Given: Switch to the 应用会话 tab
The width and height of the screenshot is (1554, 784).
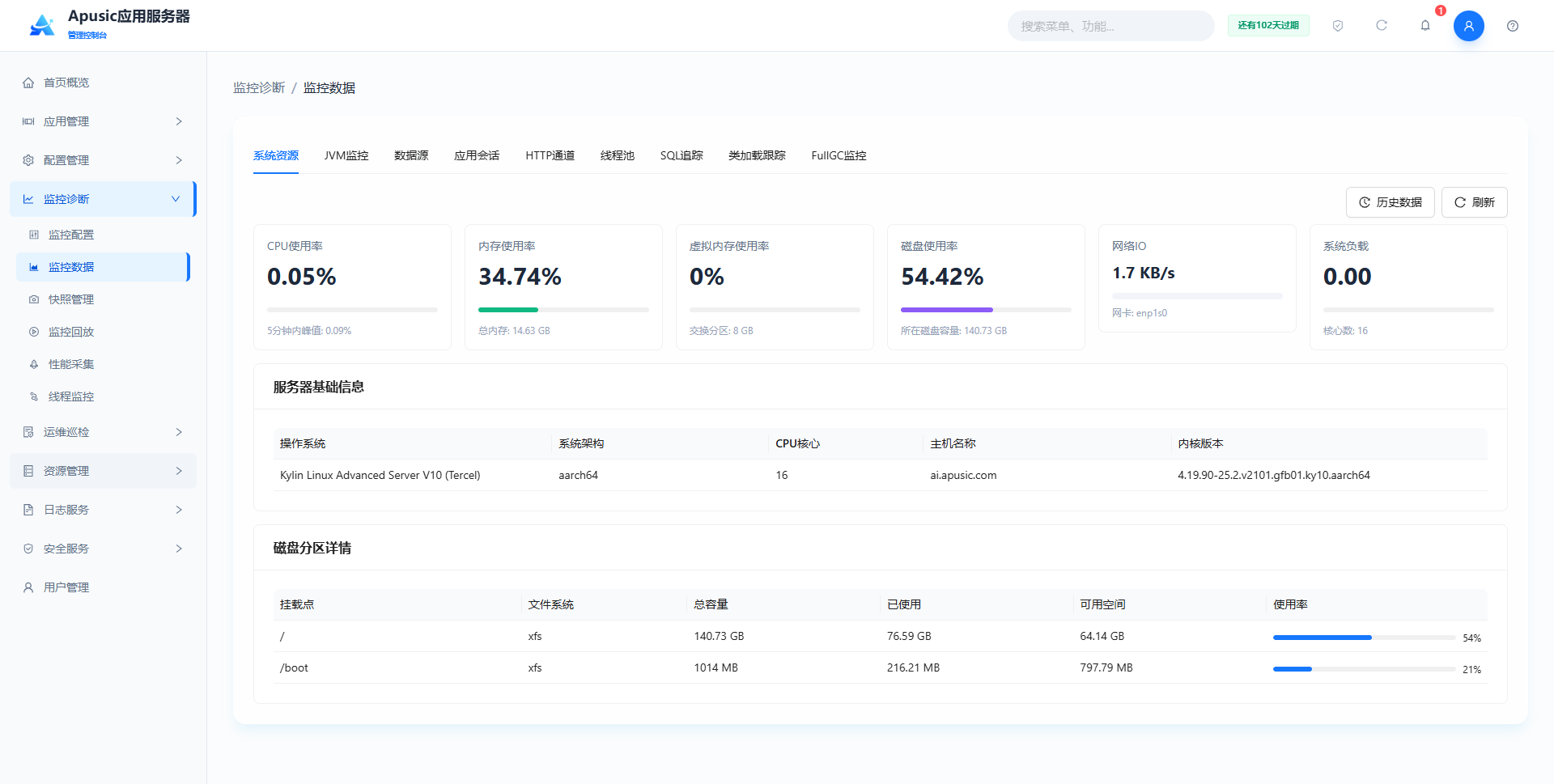Looking at the screenshot, I should coord(477,155).
